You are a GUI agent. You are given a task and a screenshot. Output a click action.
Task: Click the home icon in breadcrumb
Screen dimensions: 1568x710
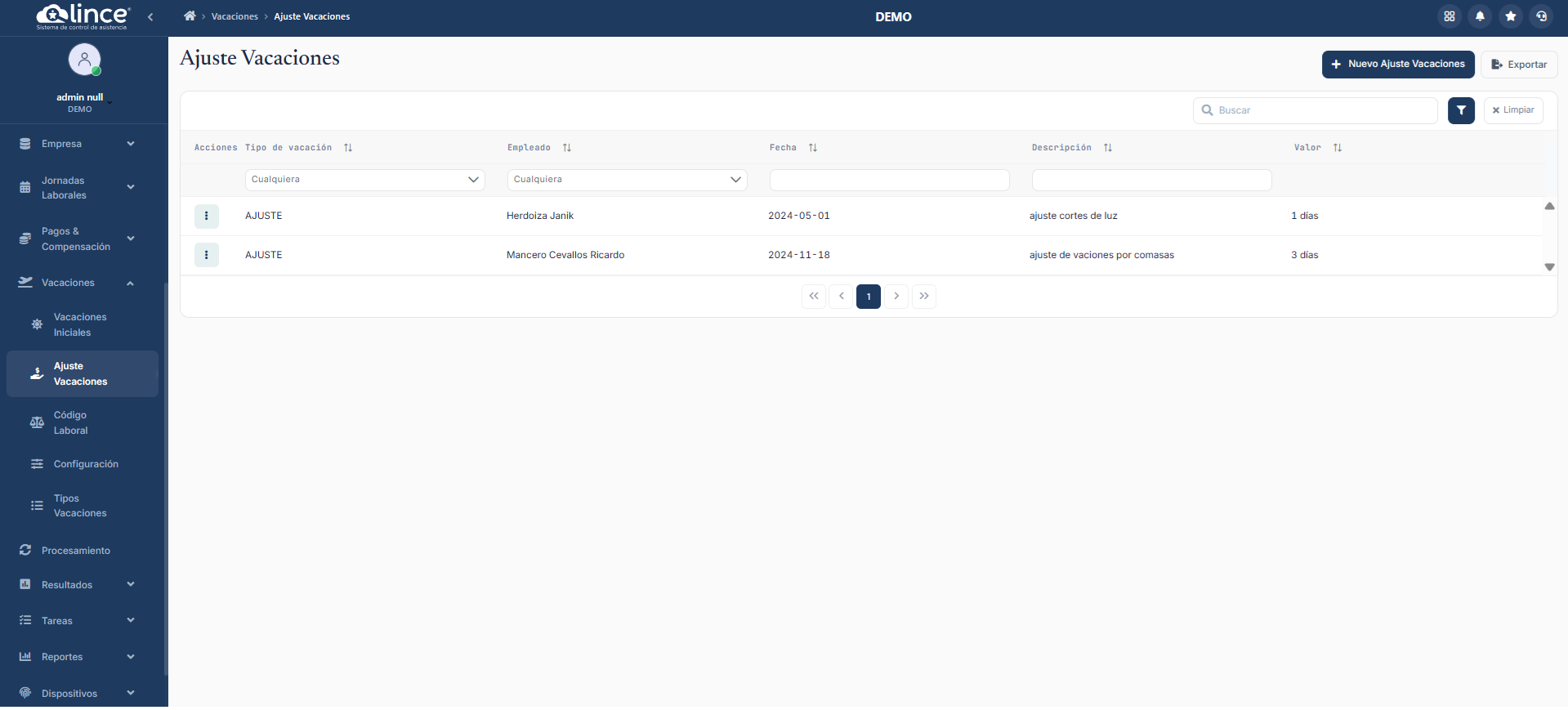click(190, 16)
